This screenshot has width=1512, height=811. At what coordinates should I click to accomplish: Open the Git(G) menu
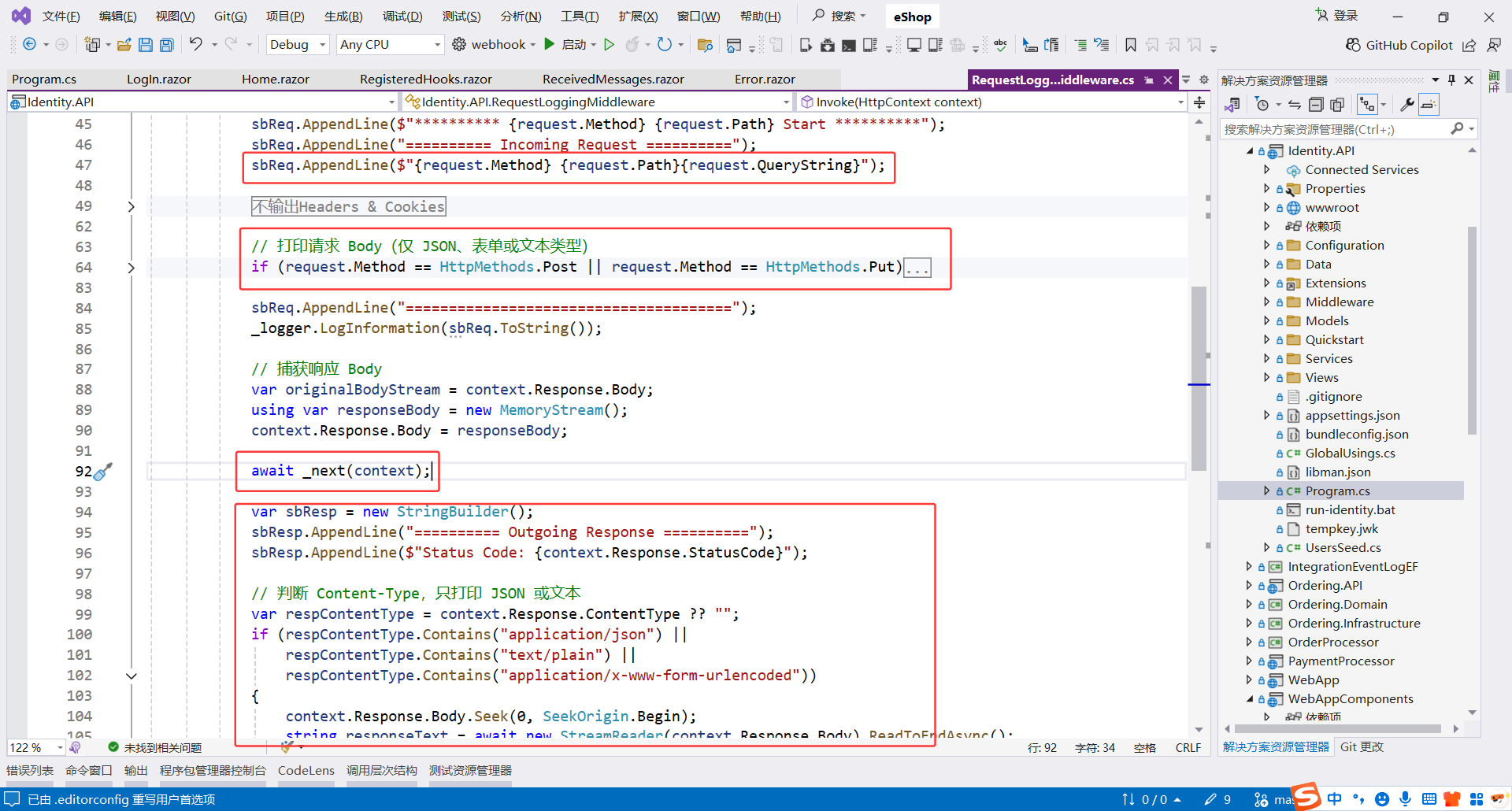click(230, 17)
